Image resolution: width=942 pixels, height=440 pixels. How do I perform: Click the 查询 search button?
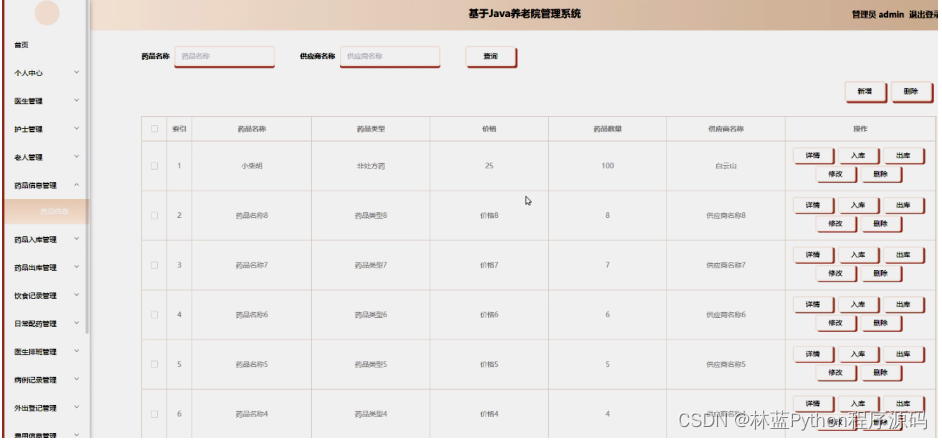tap(491, 57)
